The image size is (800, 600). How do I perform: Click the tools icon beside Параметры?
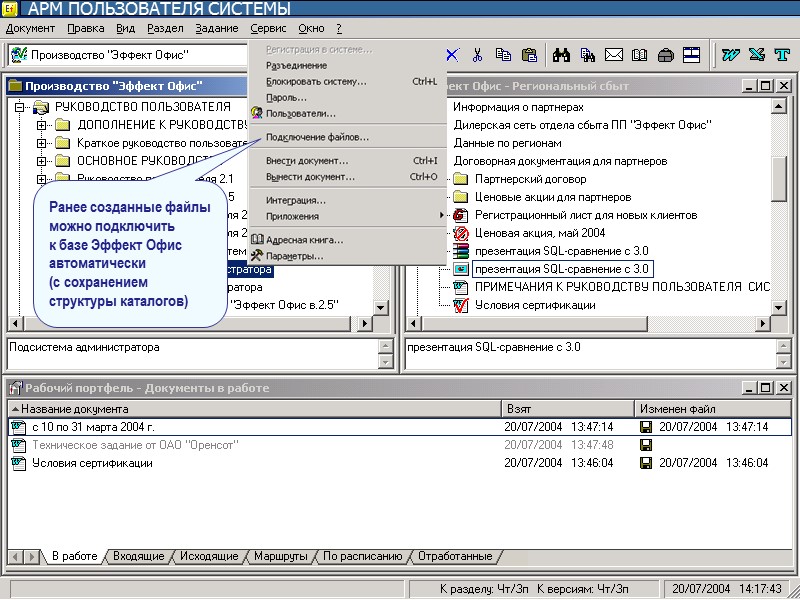(x=257, y=255)
